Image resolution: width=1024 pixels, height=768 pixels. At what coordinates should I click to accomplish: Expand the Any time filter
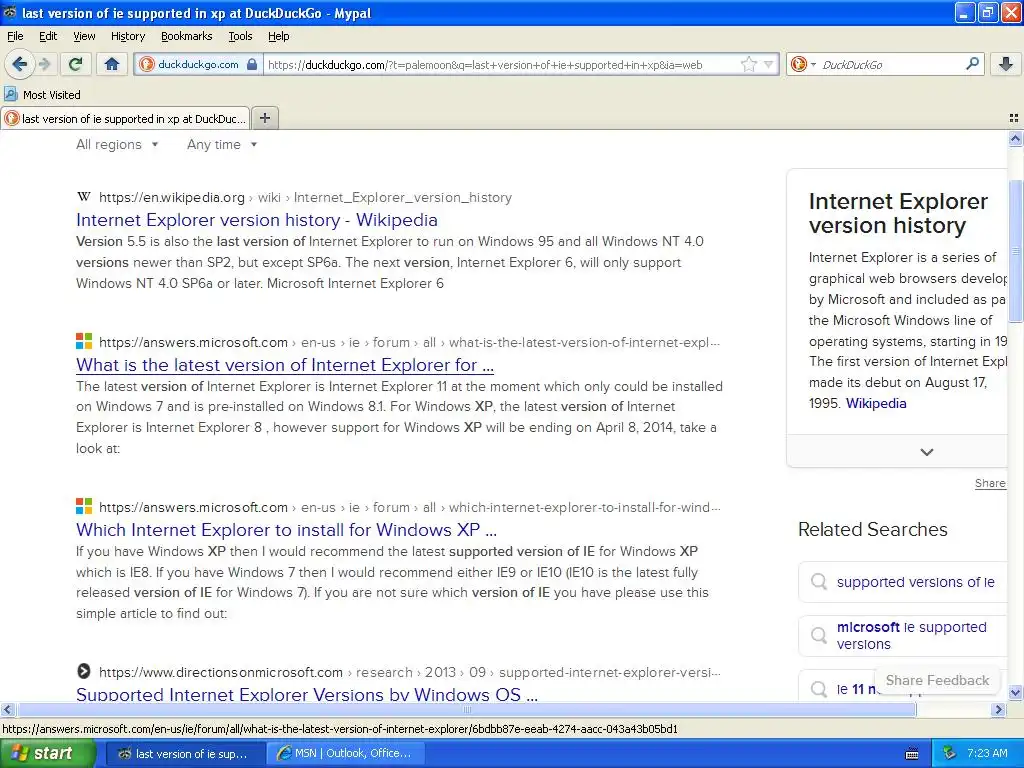point(222,144)
